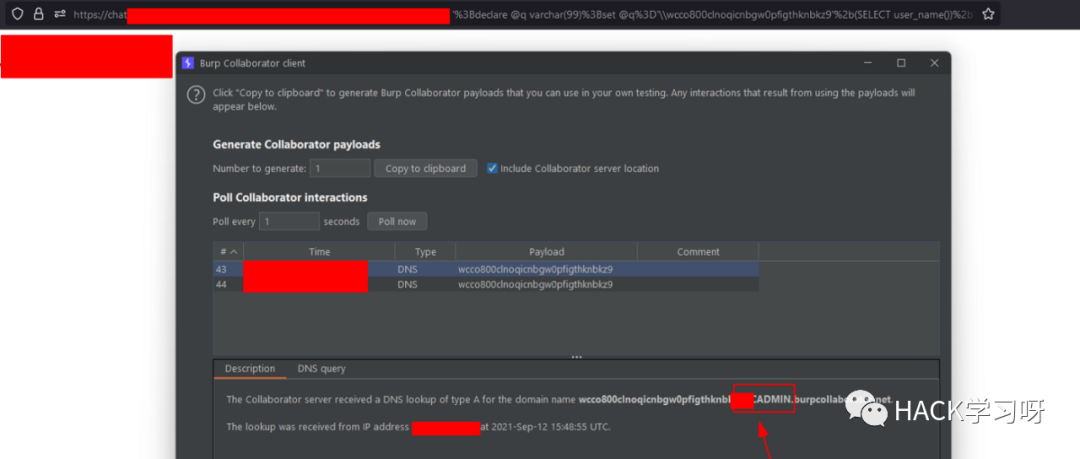
Task: Click the DNS lookup description sentence
Action: 560,399
